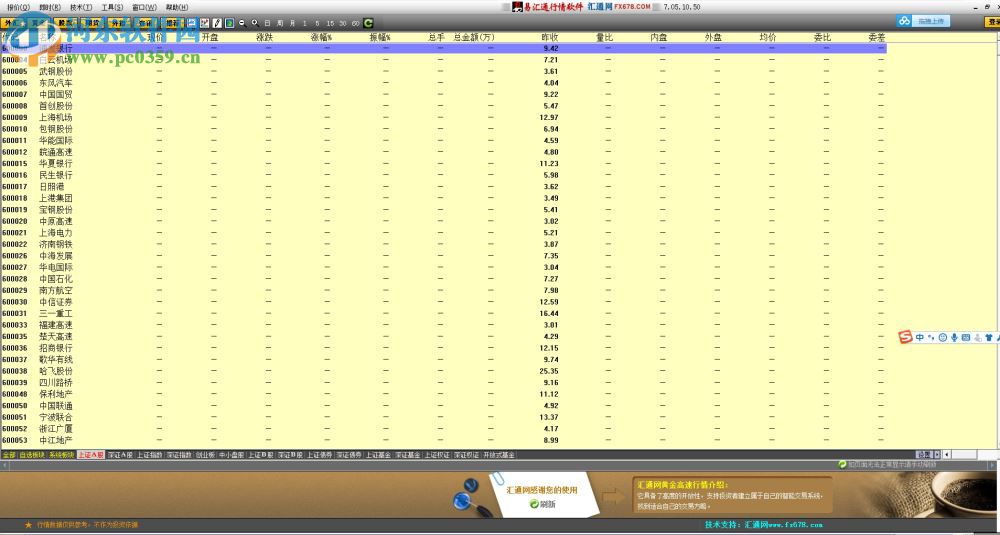Image resolution: width=1000 pixels, height=535 pixels.
Task: Select the 开放式基金 bottom tab
Action: (499, 455)
